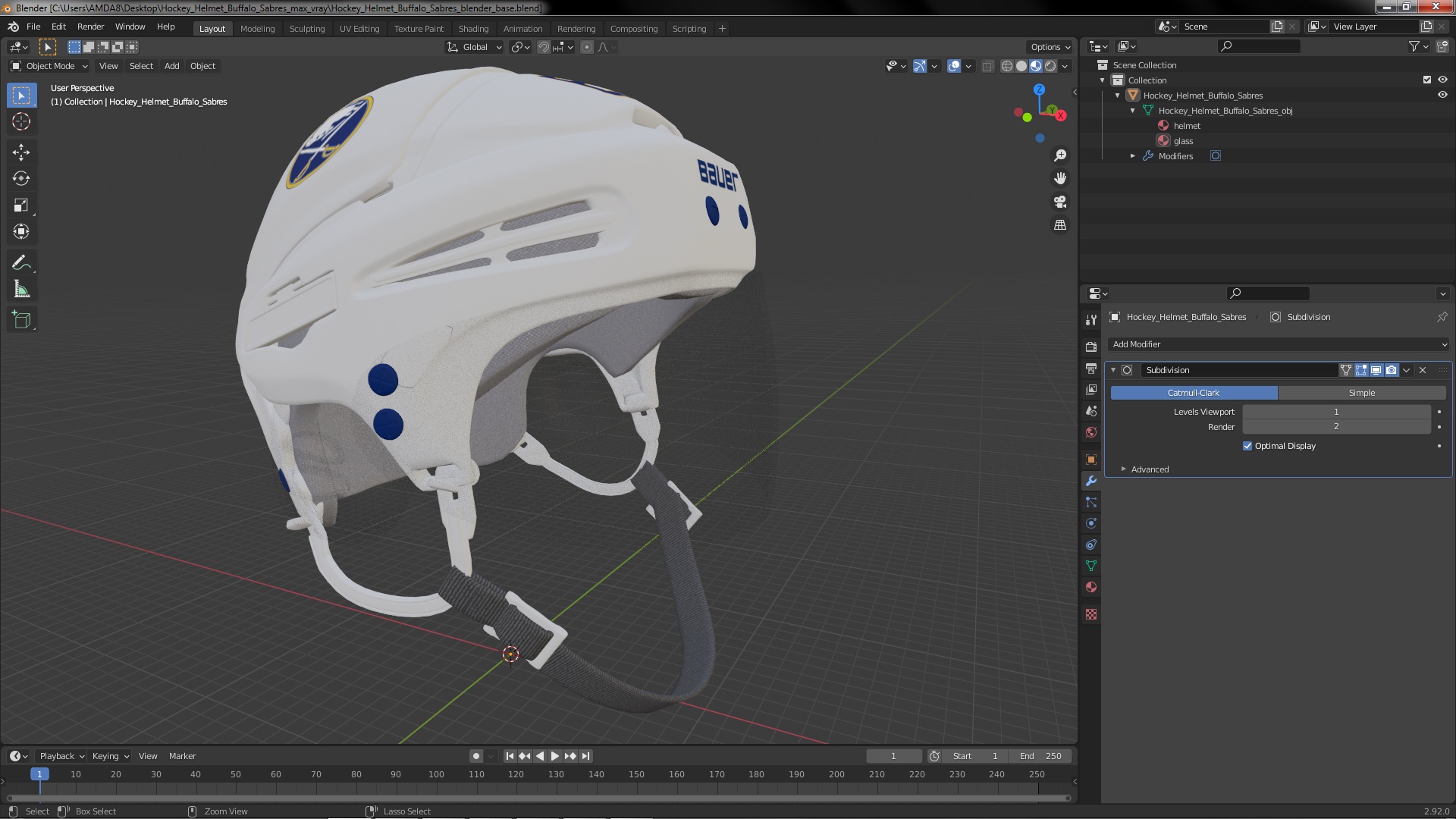This screenshot has width=1456, height=819.
Task: Open the Add Modifier dropdown
Action: click(1278, 344)
